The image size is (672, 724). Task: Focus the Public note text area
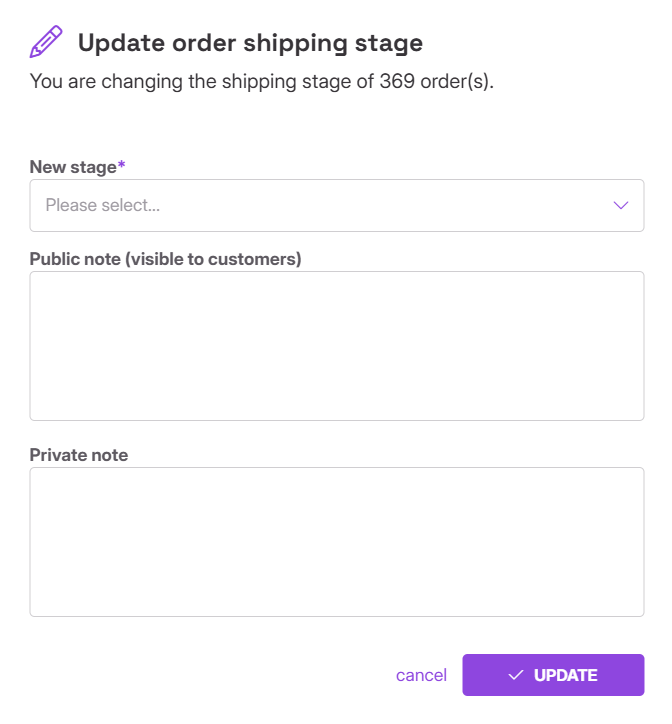[336, 346]
